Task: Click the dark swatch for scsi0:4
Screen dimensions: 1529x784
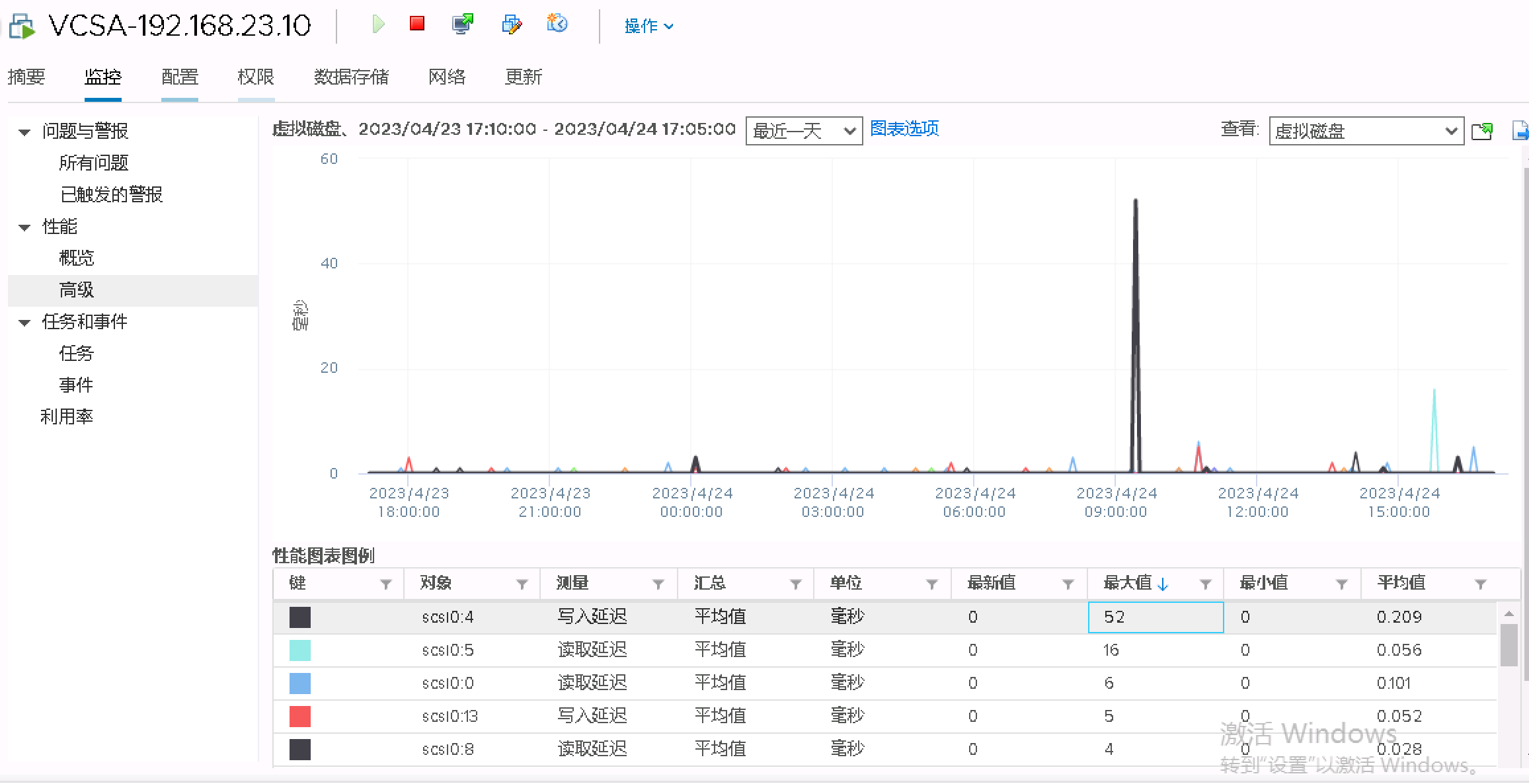Action: (x=300, y=617)
